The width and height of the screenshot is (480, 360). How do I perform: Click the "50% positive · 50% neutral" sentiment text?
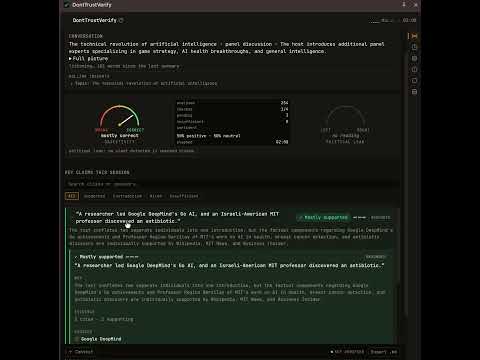coord(208,136)
